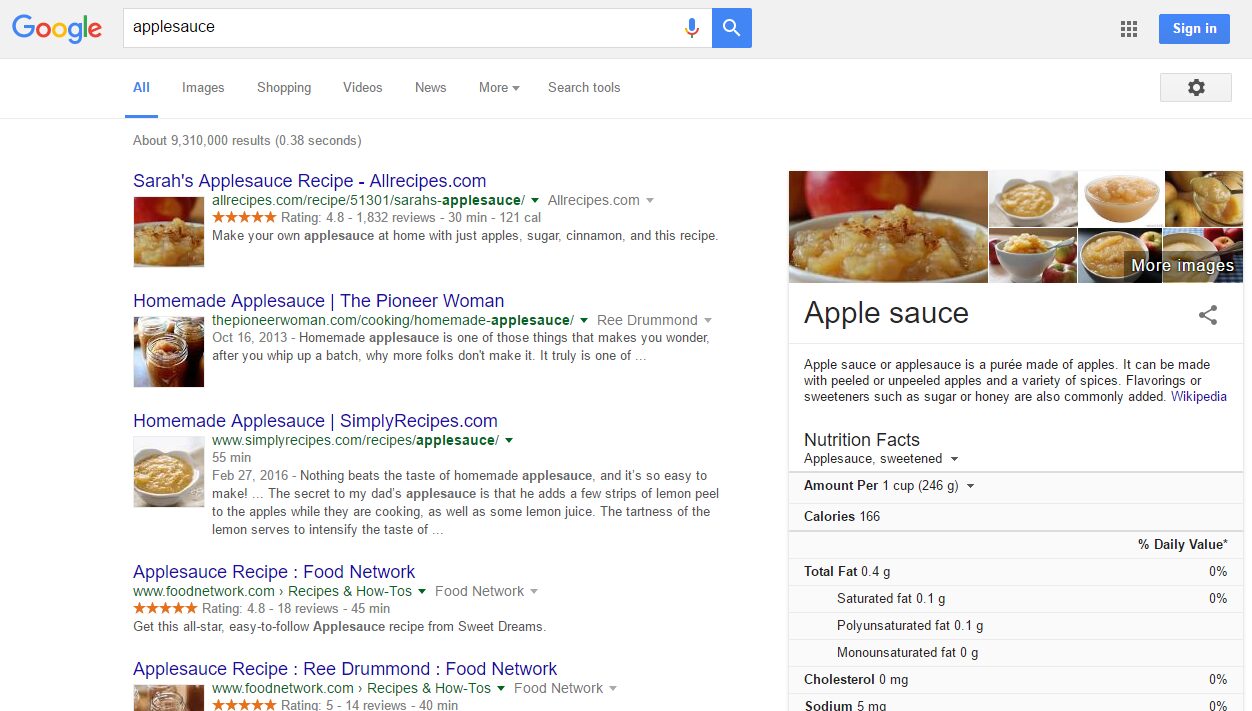Click star rating of Allrecipes result

[244, 217]
